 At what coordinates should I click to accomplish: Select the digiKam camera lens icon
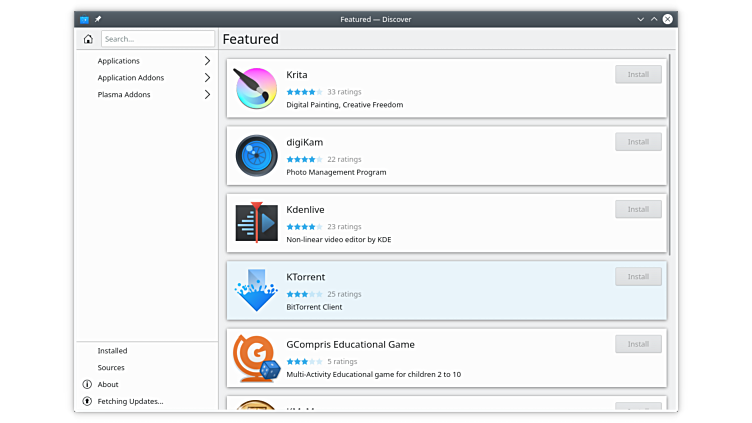(256, 156)
